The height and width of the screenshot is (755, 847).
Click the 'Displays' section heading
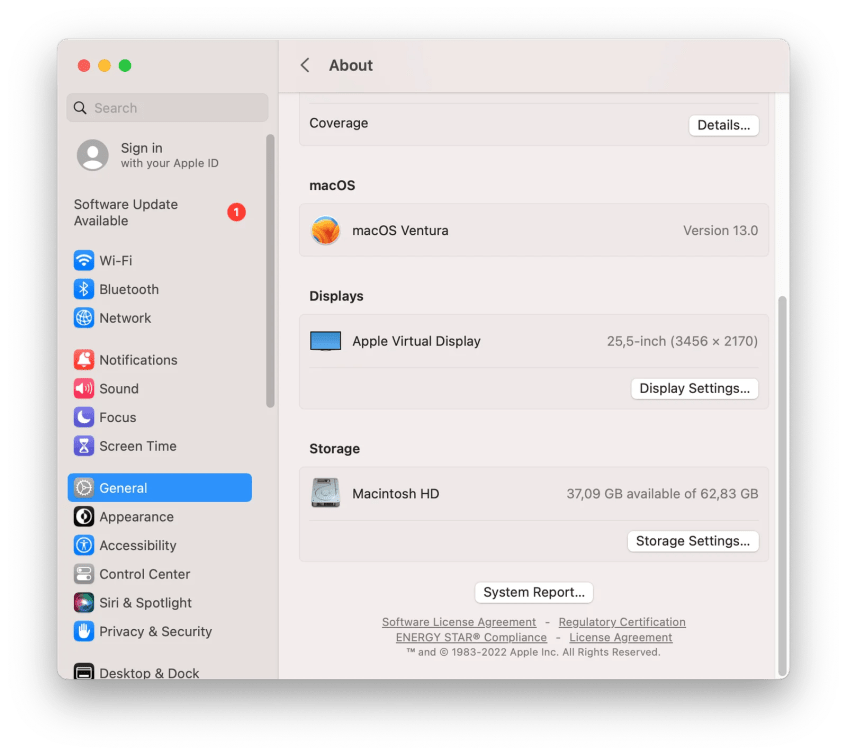click(x=336, y=296)
